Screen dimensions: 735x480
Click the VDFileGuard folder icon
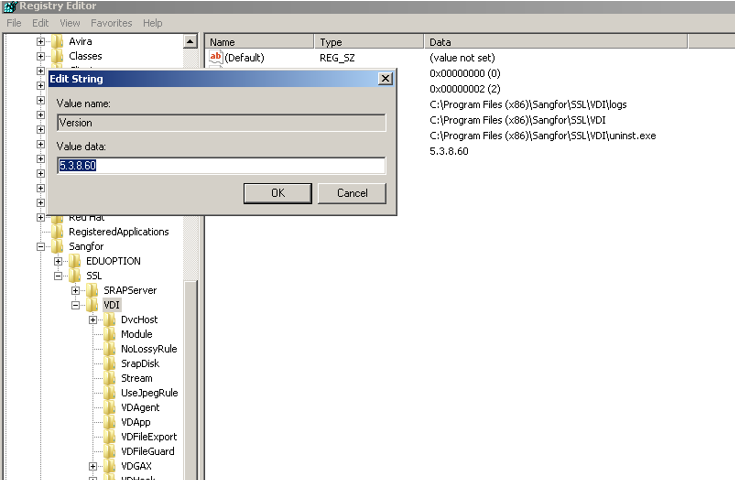pos(109,451)
